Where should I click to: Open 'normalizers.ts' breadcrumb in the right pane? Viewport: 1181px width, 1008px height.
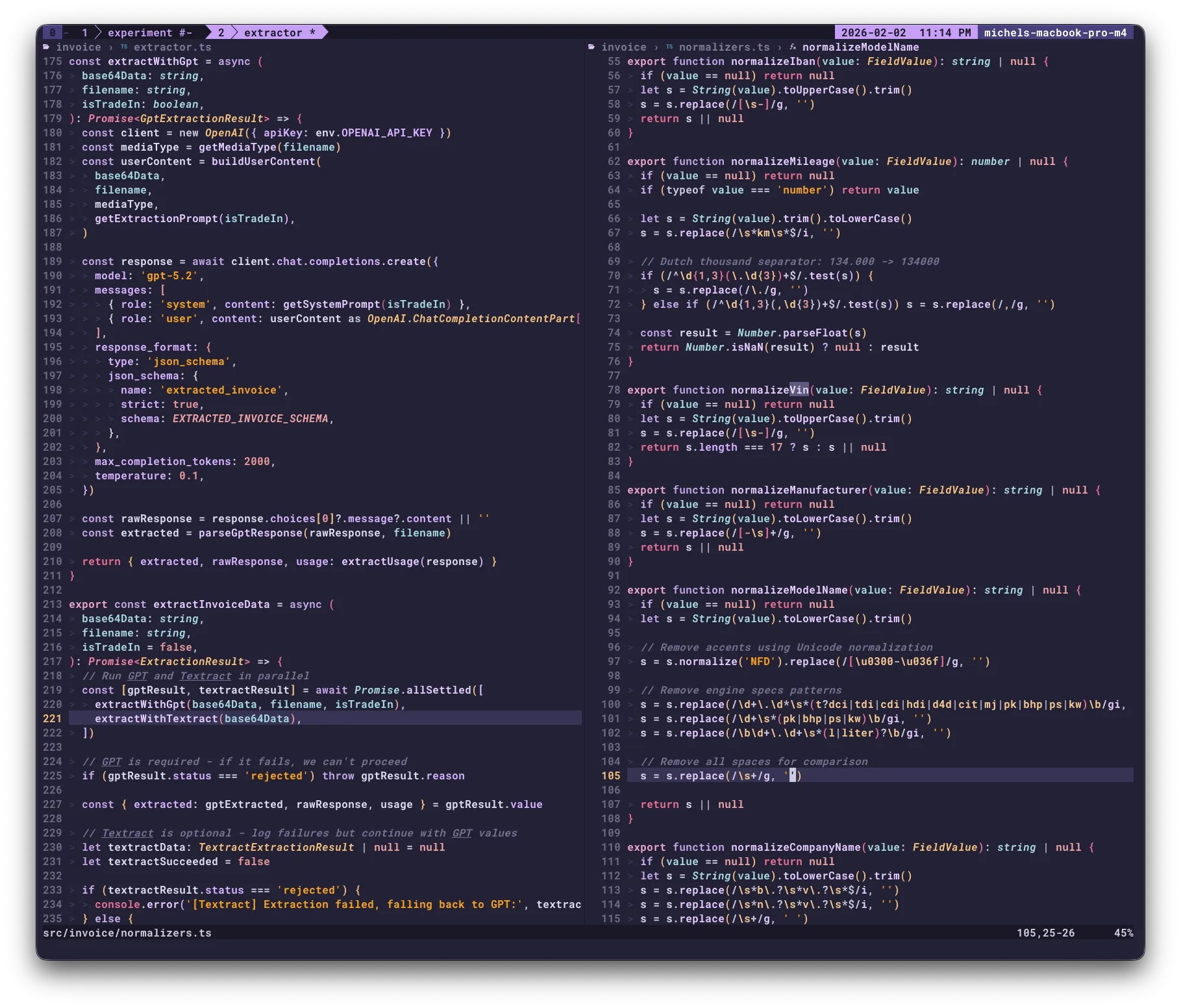pyautogui.click(x=725, y=47)
